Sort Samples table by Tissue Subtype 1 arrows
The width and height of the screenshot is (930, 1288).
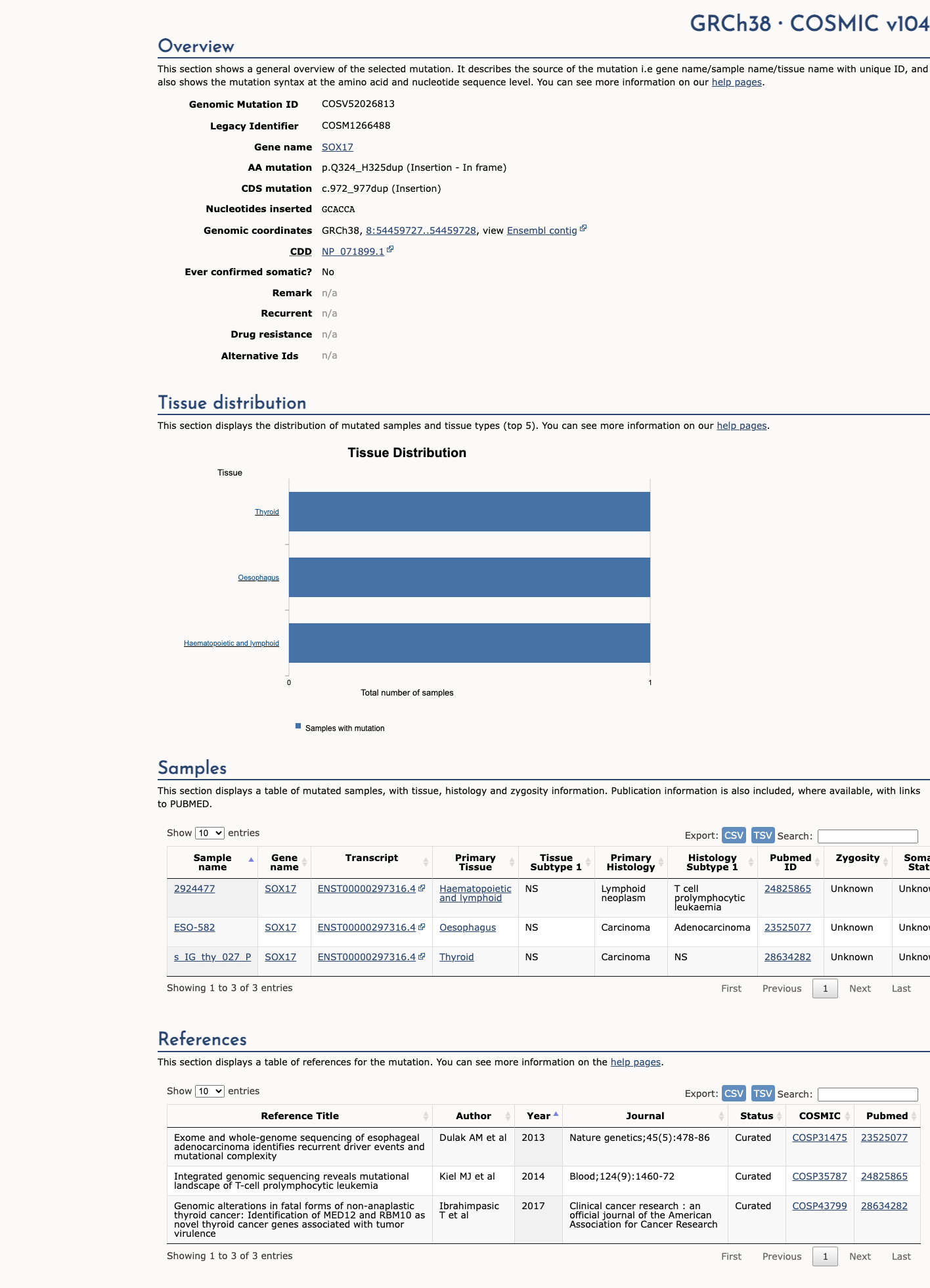(x=588, y=862)
